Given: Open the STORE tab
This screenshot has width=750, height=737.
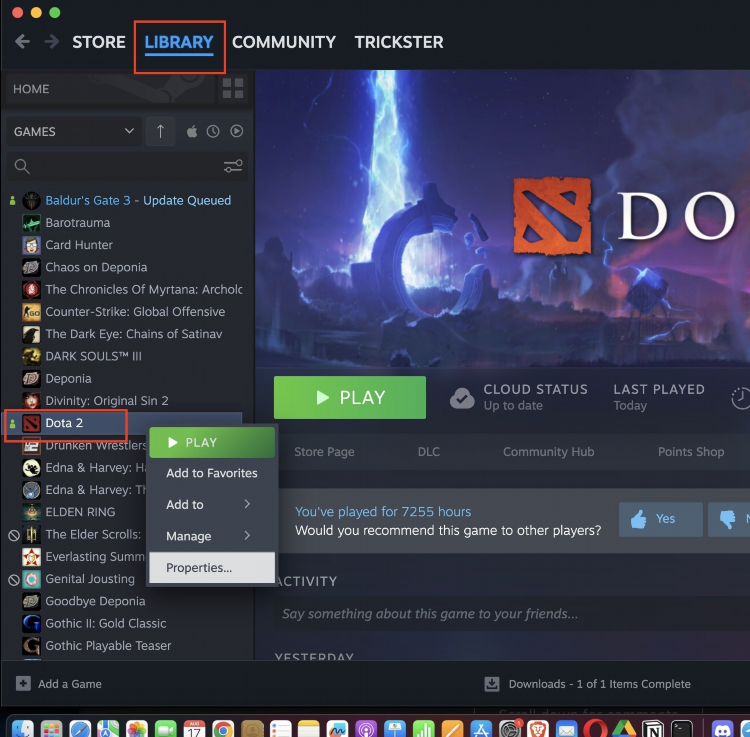Looking at the screenshot, I should 99,42.
